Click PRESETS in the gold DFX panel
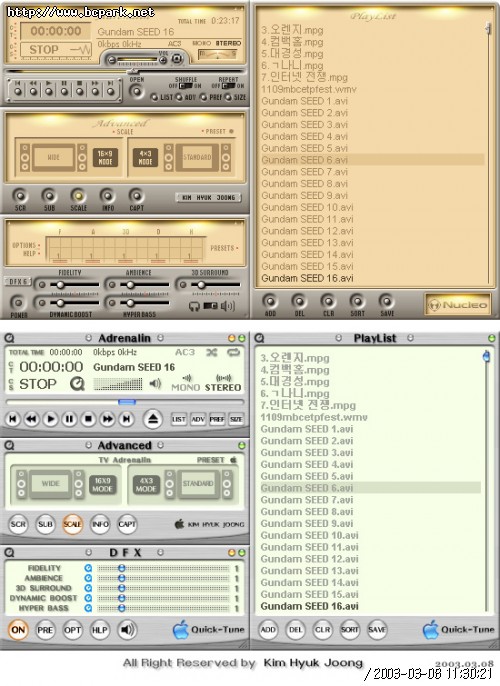This screenshot has height=686, width=500. coord(224,248)
